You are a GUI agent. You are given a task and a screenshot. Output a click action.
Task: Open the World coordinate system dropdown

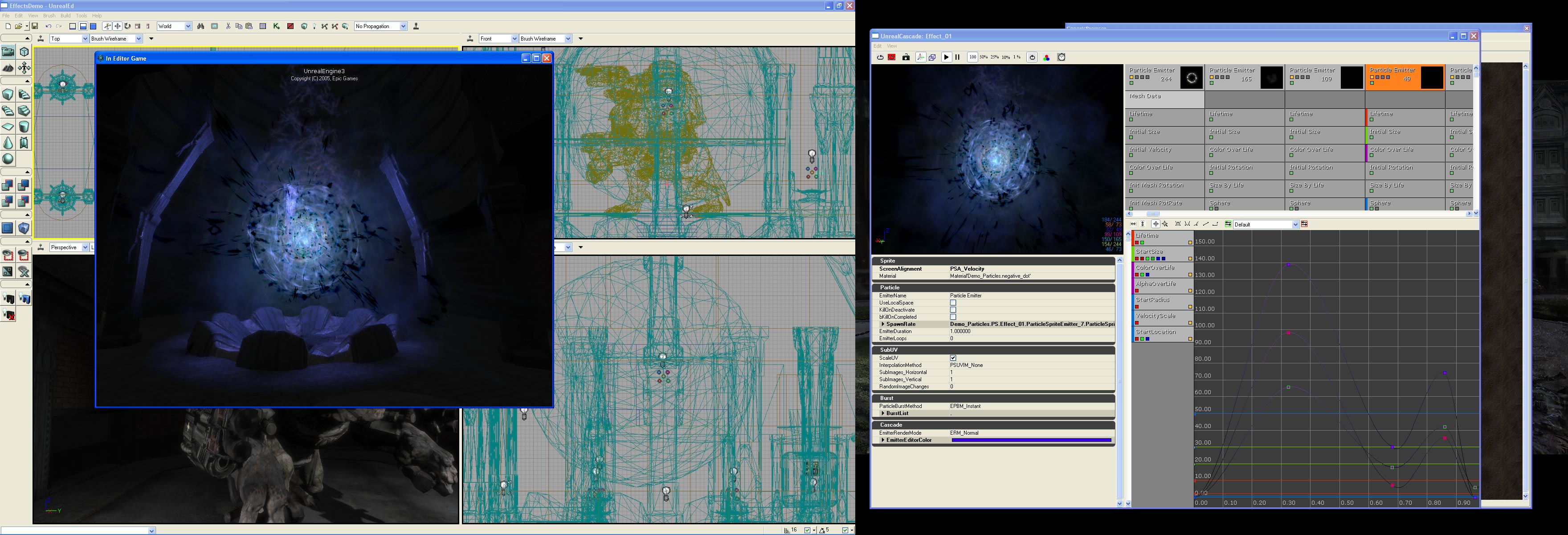click(188, 26)
